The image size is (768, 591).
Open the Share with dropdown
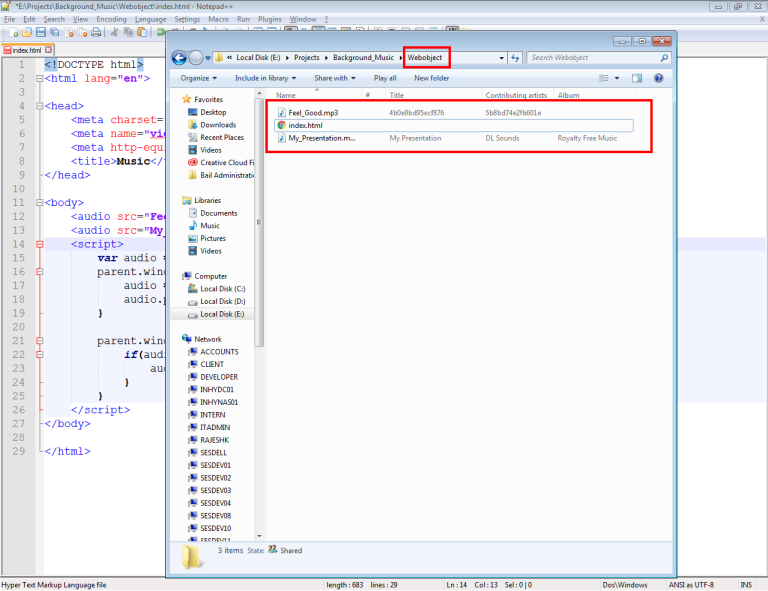point(334,78)
